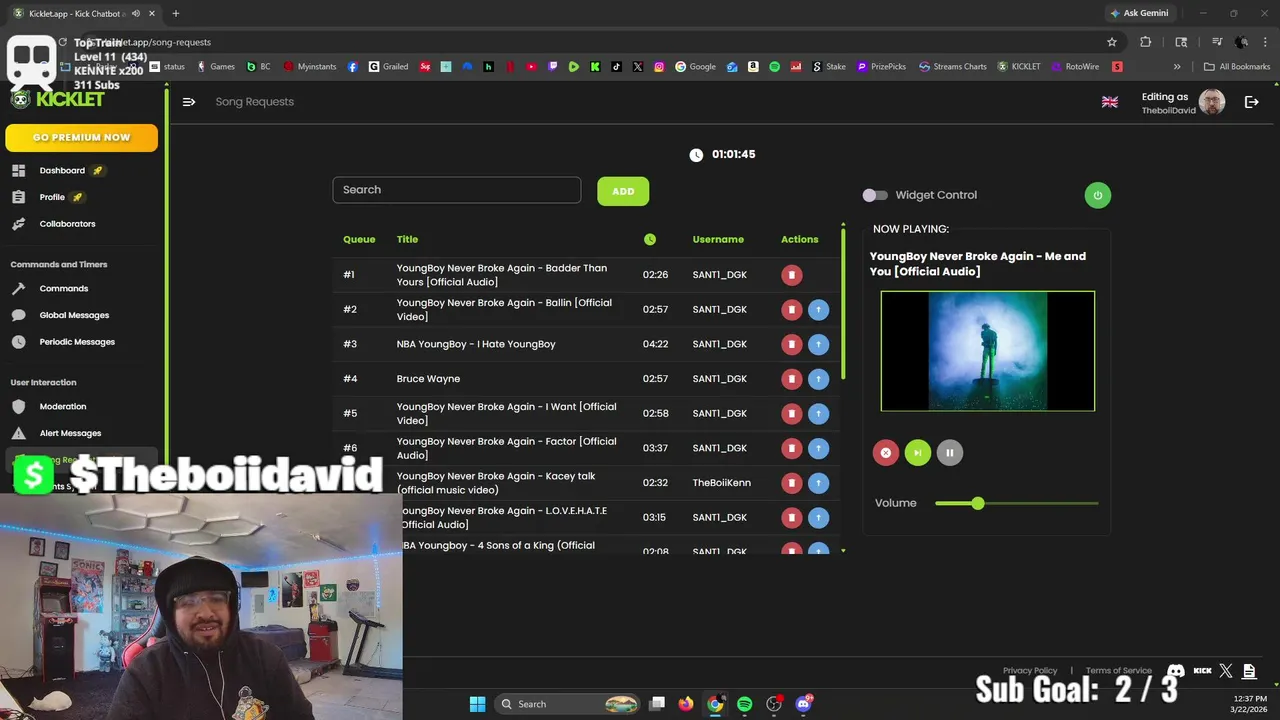Click the Title column header

[407, 240]
